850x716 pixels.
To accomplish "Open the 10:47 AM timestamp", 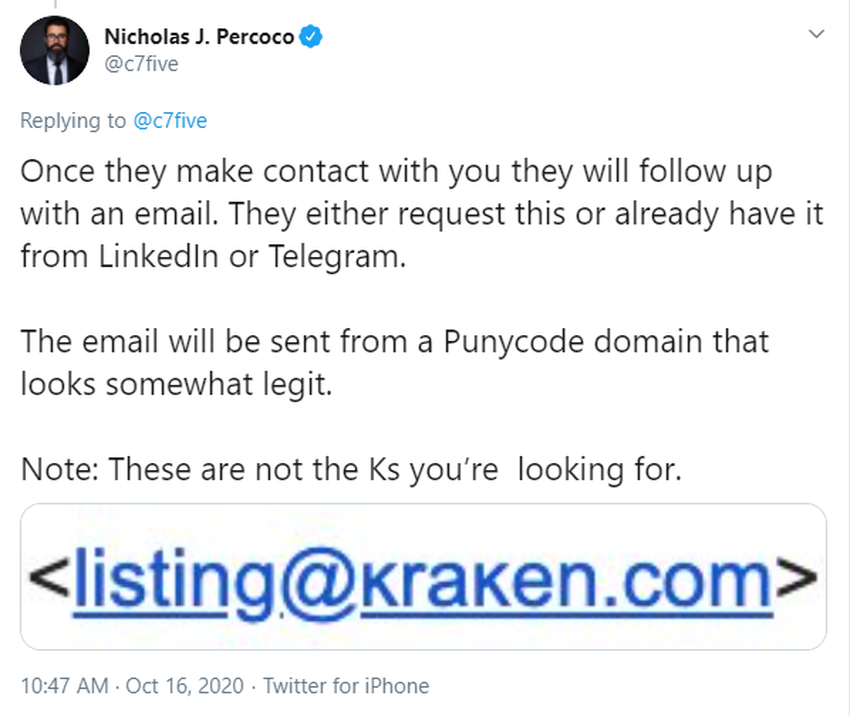I will (65, 686).
